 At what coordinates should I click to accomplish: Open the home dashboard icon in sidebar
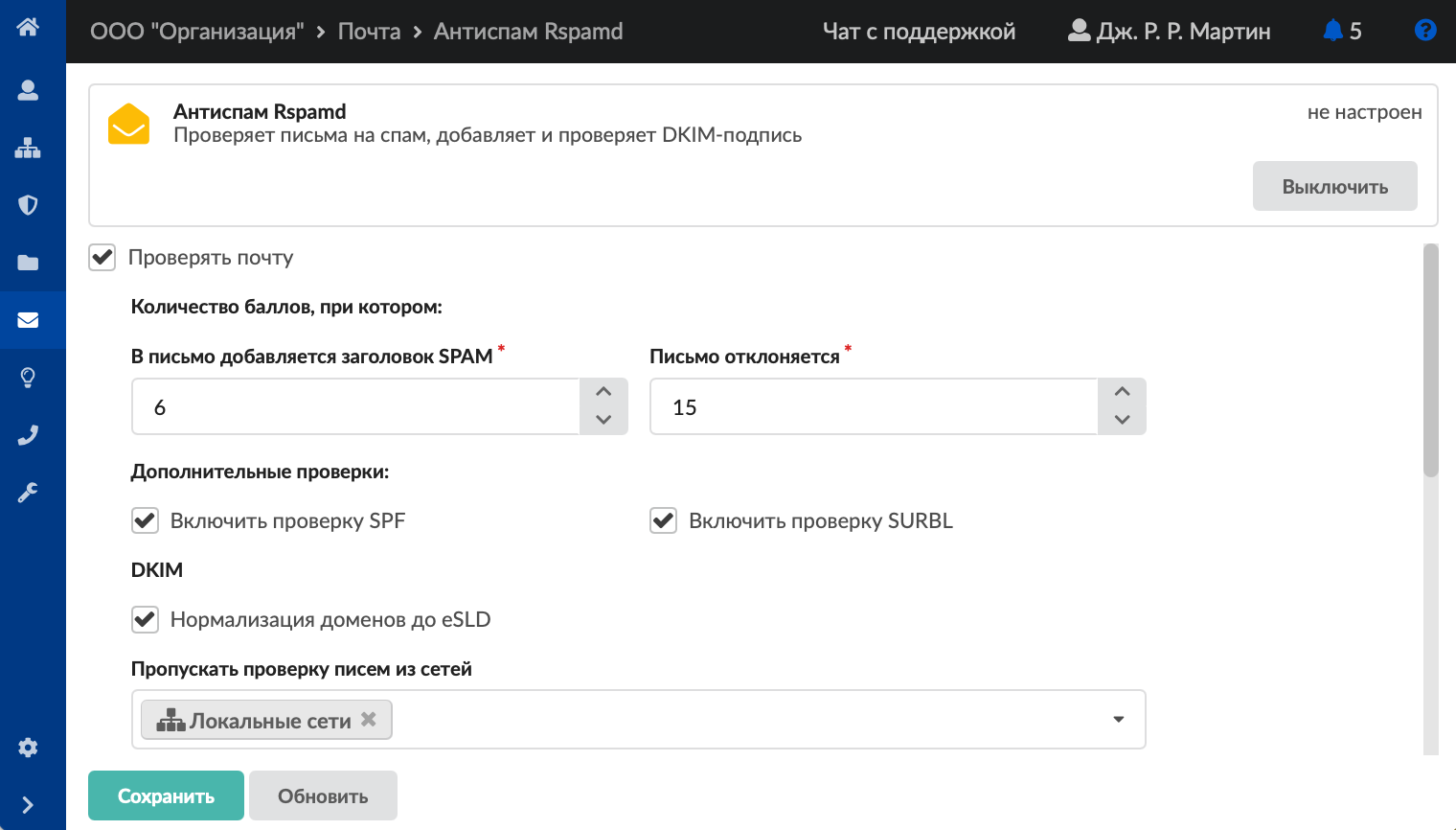(x=28, y=27)
